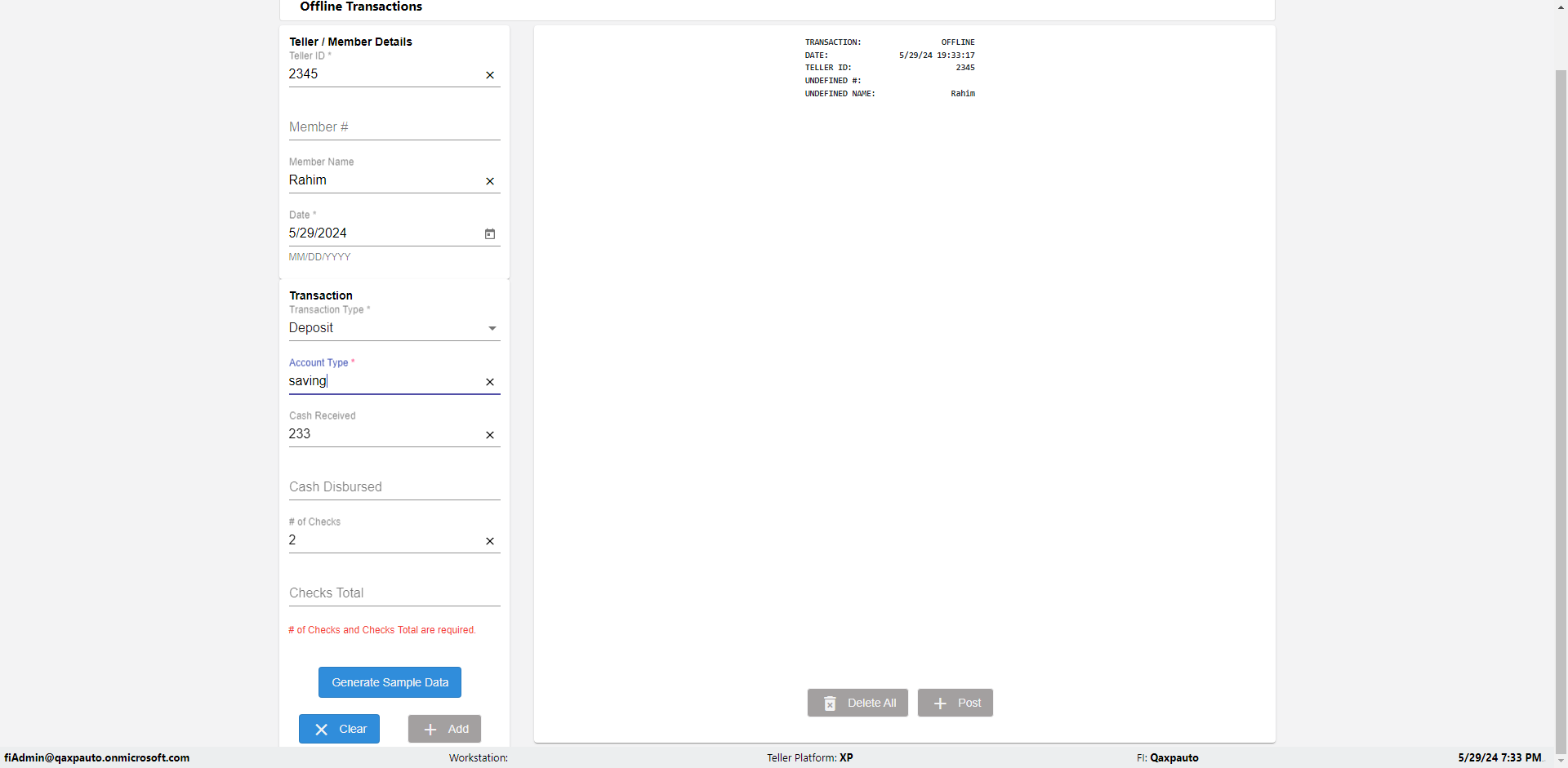Click the Post button

(x=955, y=703)
